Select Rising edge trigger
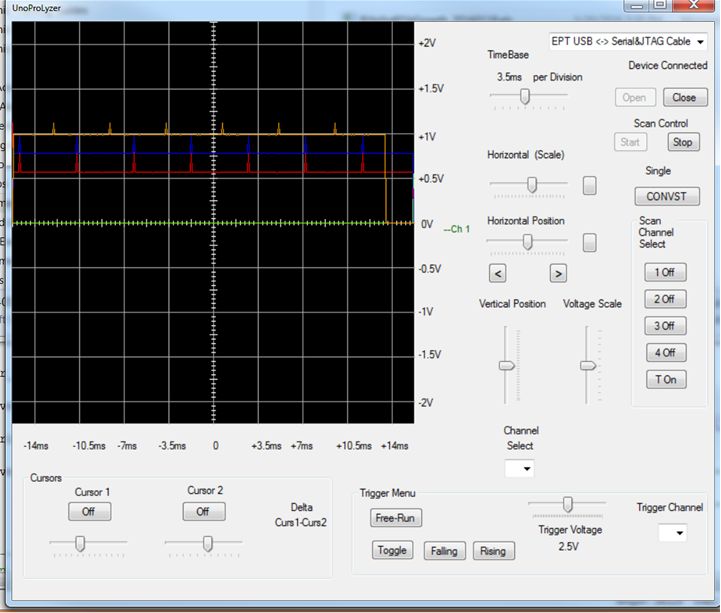721x613 pixels. click(x=493, y=550)
